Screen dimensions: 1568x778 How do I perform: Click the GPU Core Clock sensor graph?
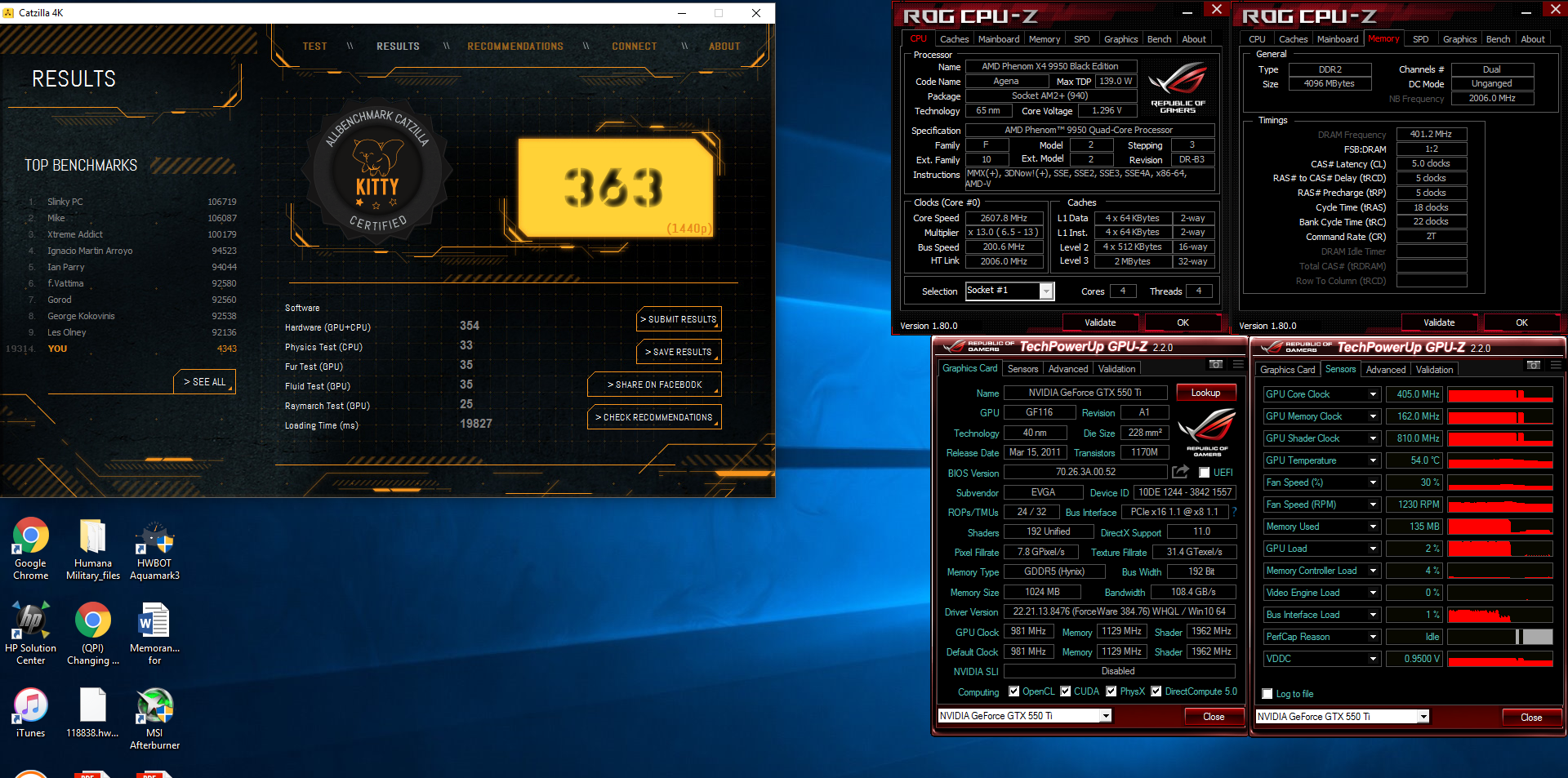[1500, 394]
